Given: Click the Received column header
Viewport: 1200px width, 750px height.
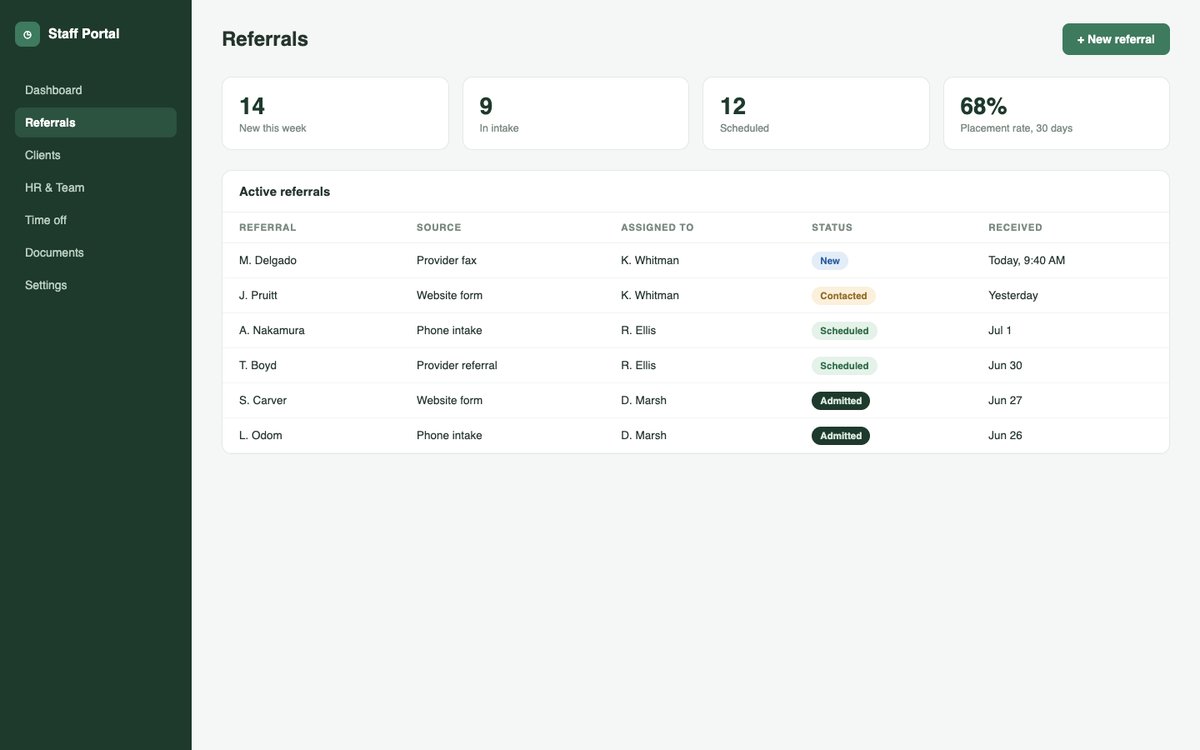Looking at the screenshot, I should pos(1015,228).
